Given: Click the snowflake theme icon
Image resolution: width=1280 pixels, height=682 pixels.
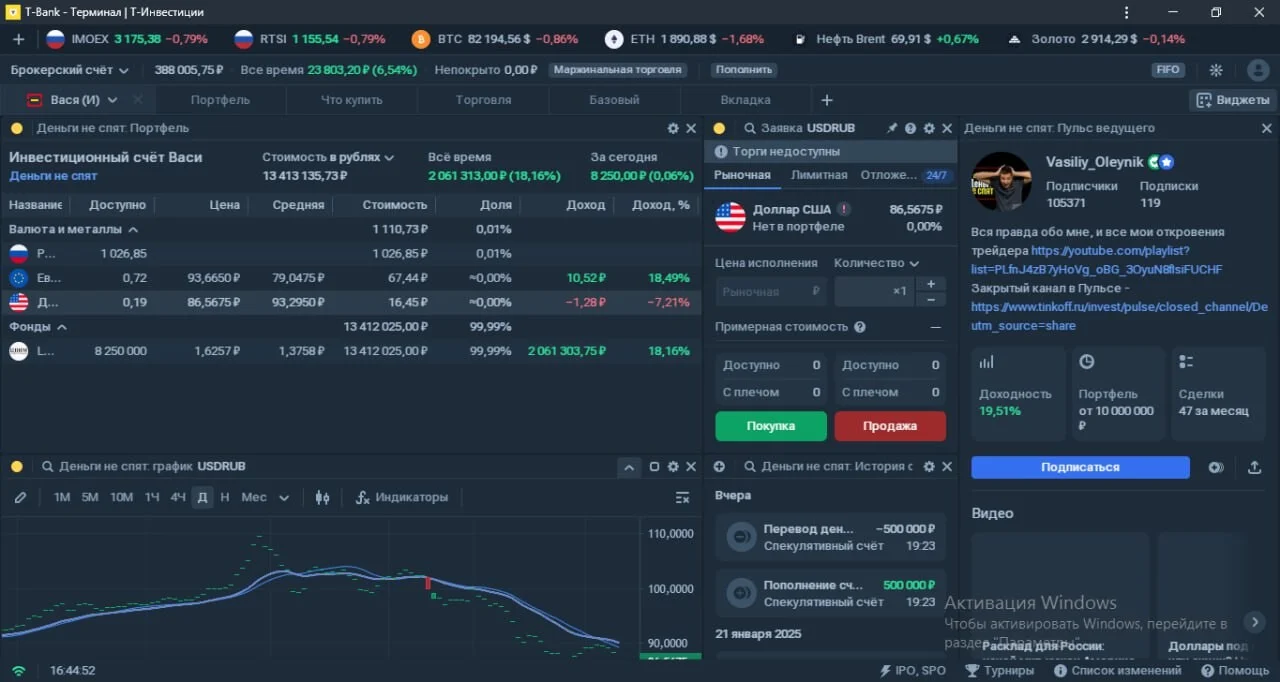Looking at the screenshot, I should [1216, 70].
